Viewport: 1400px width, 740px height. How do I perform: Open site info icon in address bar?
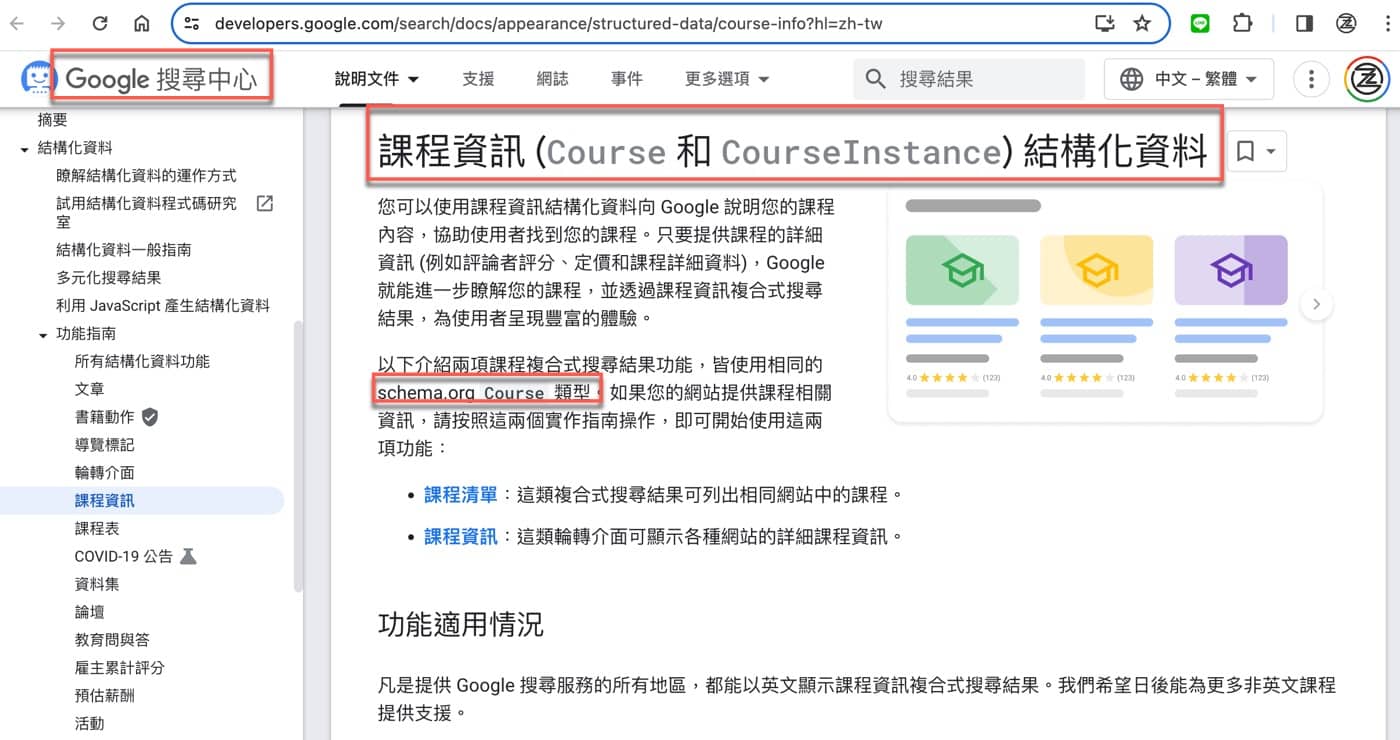(193, 23)
